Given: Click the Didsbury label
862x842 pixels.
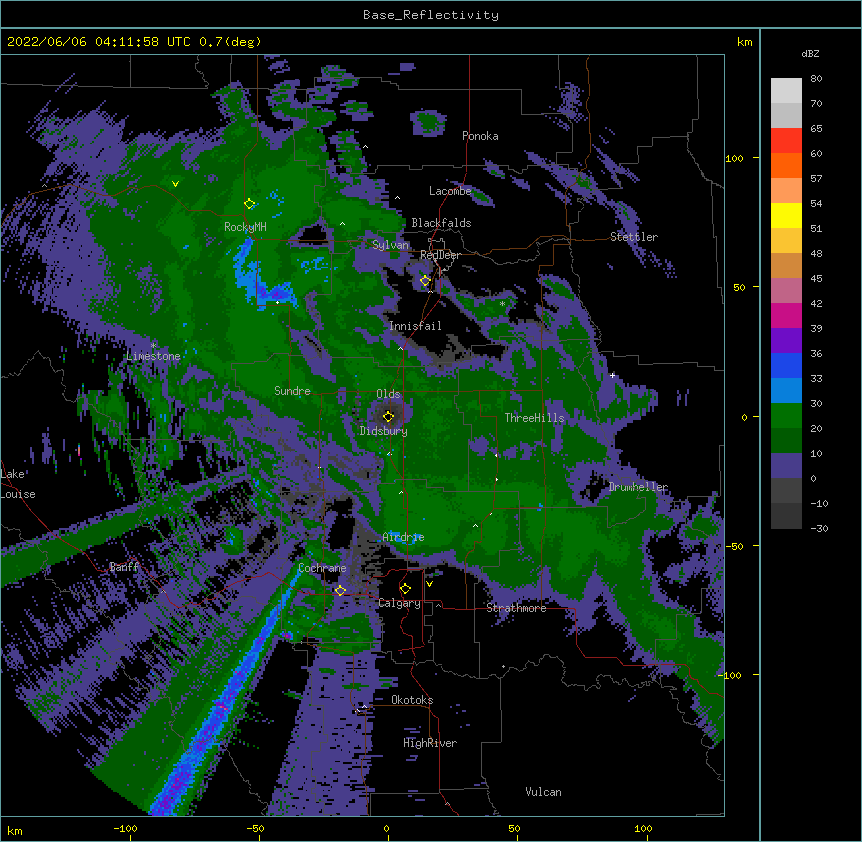Looking at the screenshot, I should click(x=384, y=431).
